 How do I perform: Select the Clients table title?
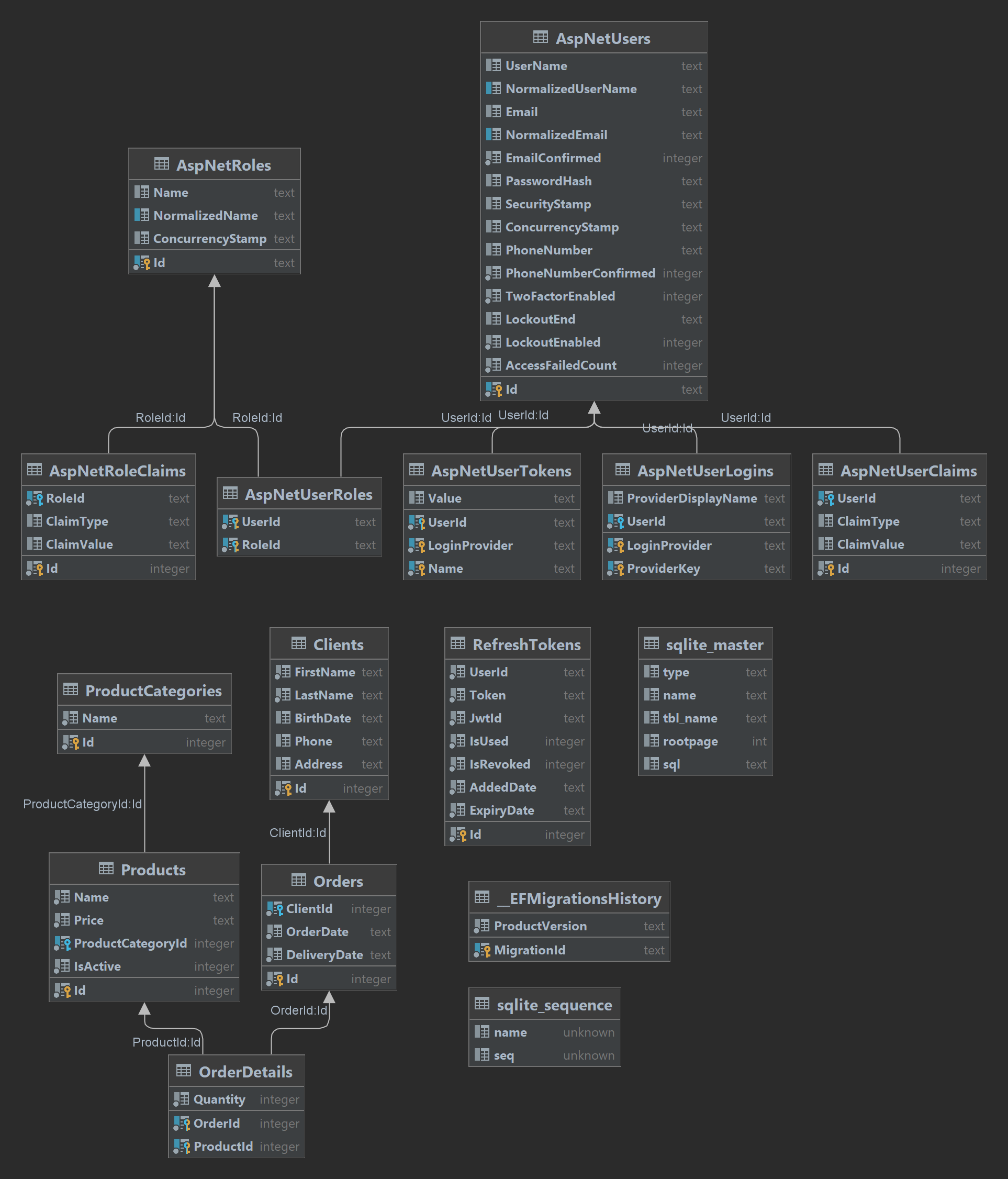338,644
